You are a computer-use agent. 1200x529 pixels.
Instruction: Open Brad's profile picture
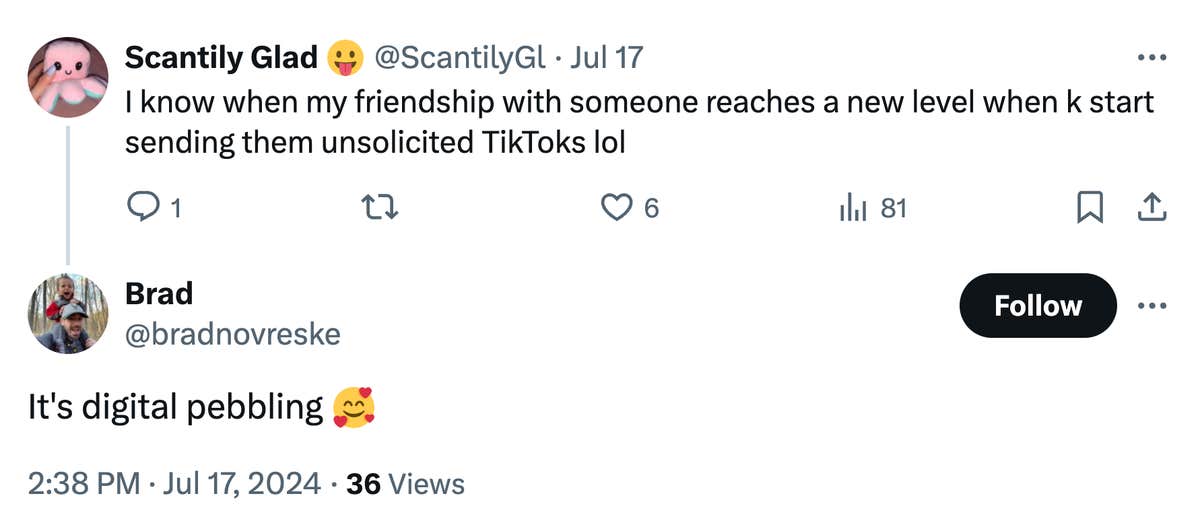pyautogui.click(x=68, y=313)
